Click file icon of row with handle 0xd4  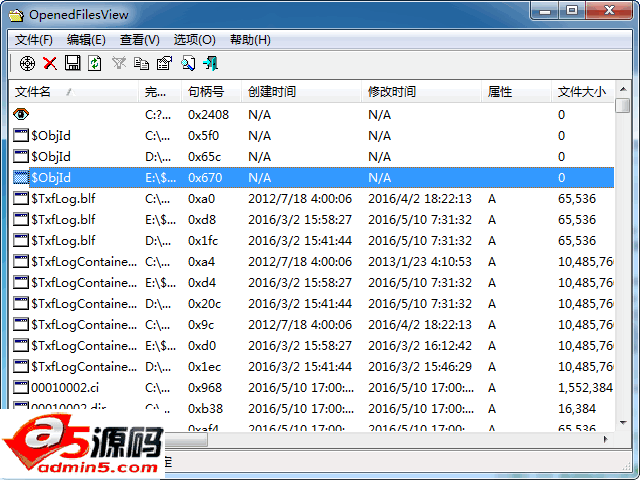pyautogui.click(x=21, y=282)
